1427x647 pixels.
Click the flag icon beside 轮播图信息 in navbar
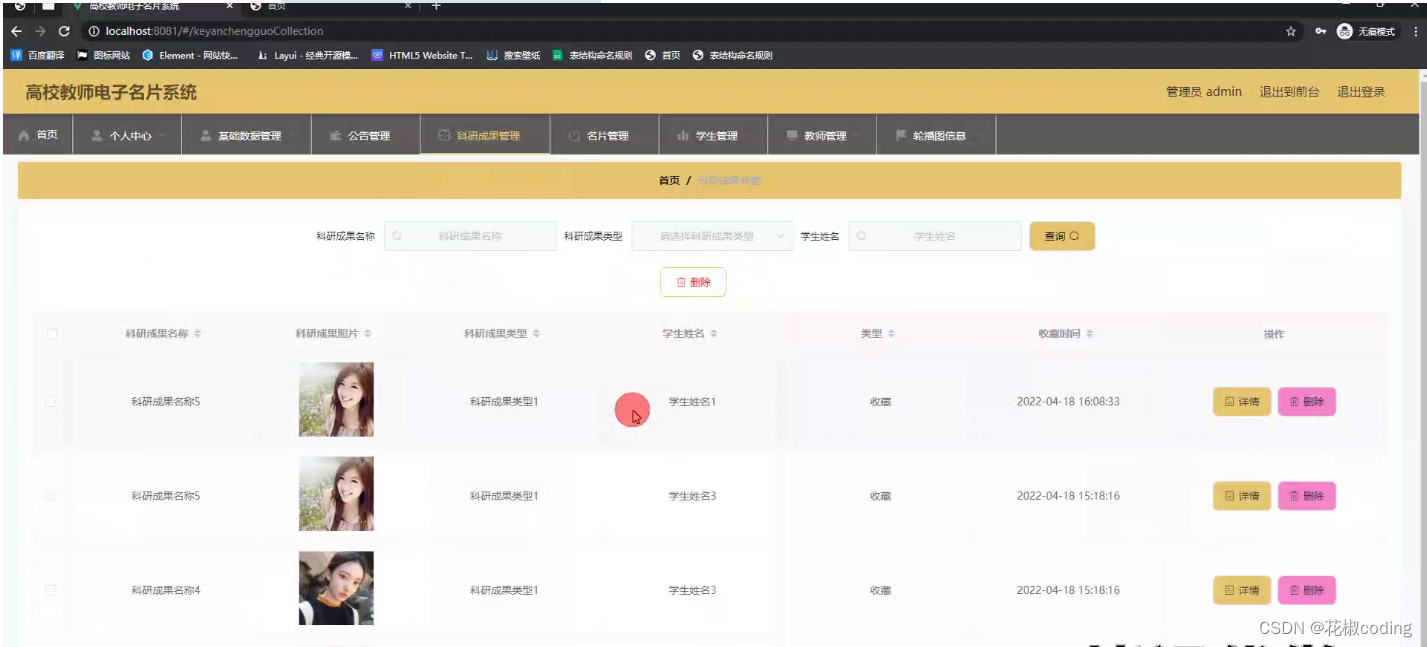pos(902,133)
